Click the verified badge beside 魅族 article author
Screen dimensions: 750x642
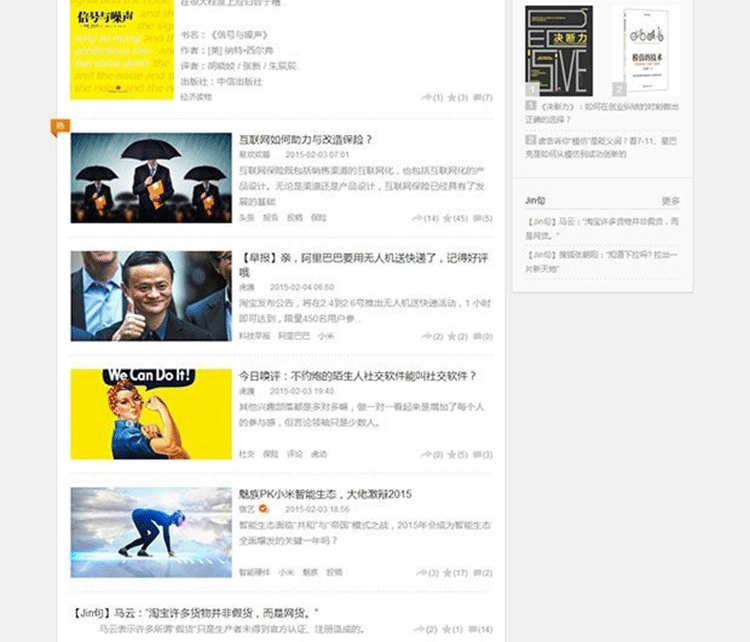coord(264,509)
